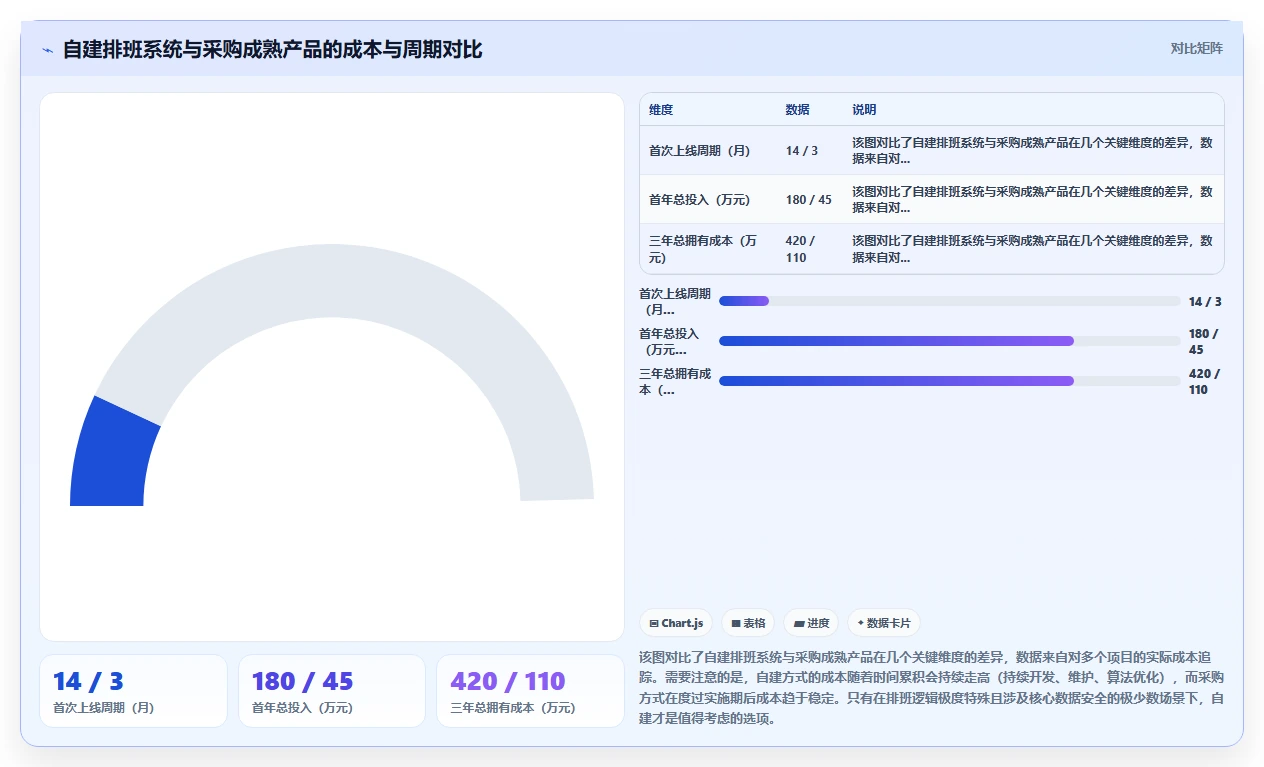Image resolution: width=1264 pixels, height=767 pixels.
Task: Click the 首次上线周期 label beside its progress bar
Action: click(x=675, y=301)
